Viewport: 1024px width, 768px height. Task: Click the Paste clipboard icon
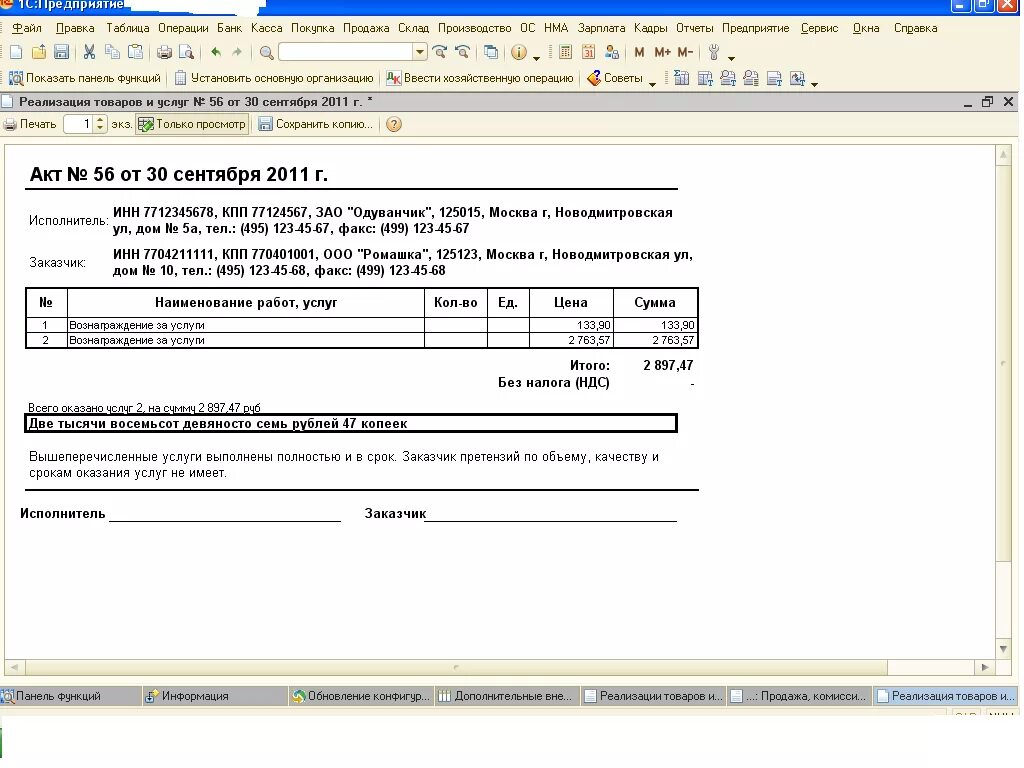135,52
